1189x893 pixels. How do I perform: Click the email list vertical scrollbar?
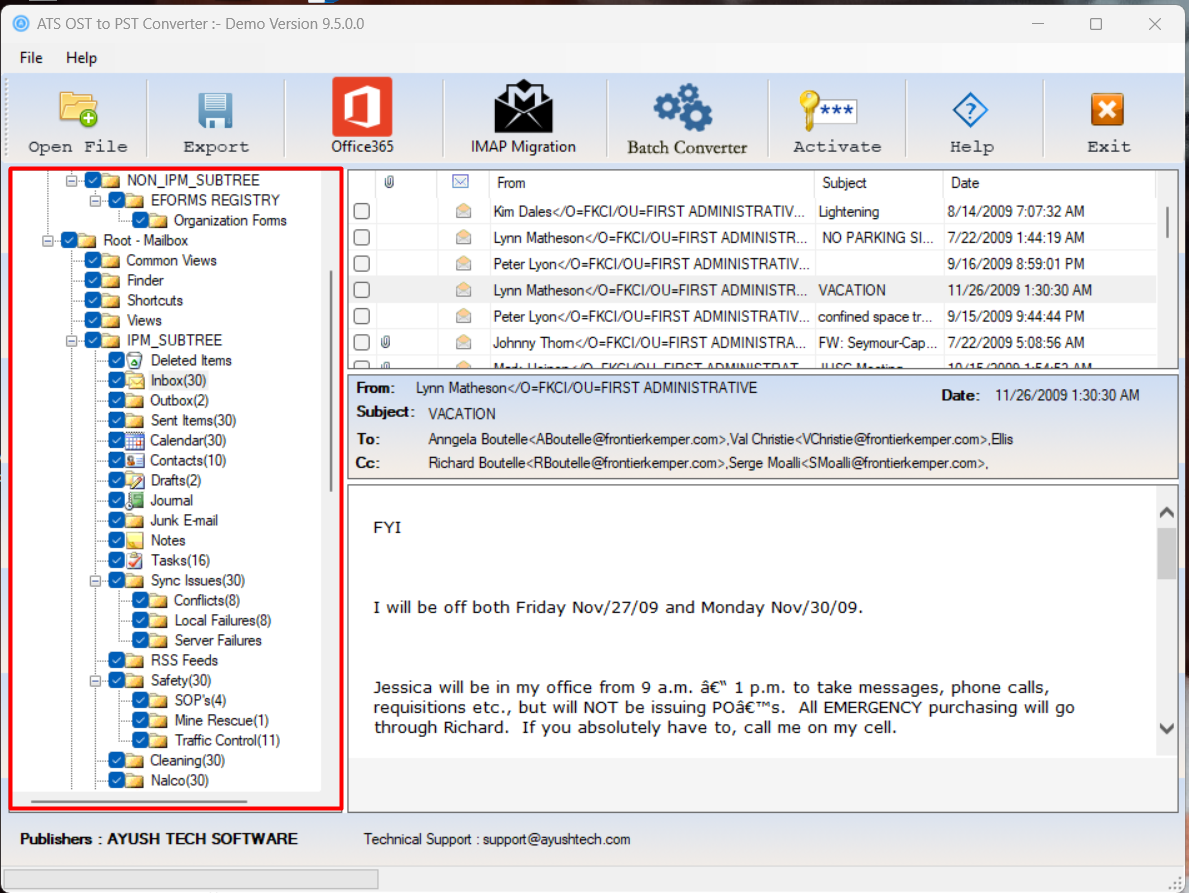pyautogui.click(x=1166, y=221)
